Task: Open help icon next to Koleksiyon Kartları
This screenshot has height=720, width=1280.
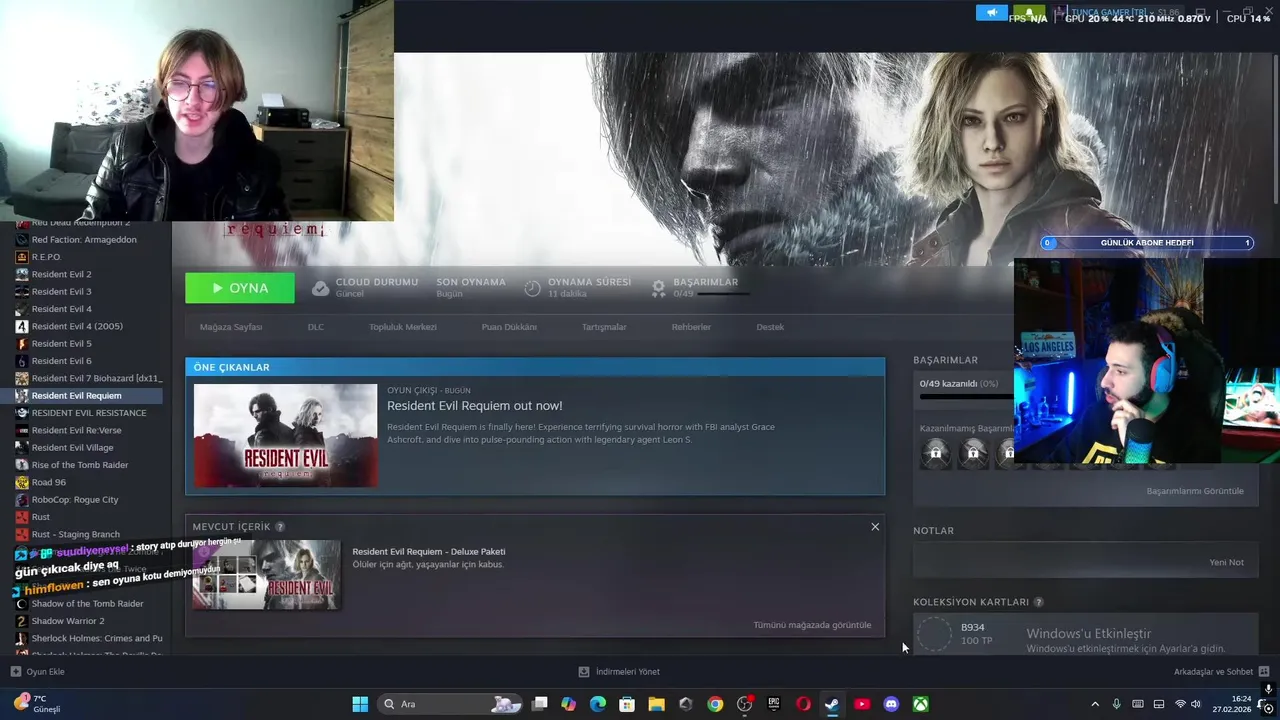Action: (x=1038, y=602)
